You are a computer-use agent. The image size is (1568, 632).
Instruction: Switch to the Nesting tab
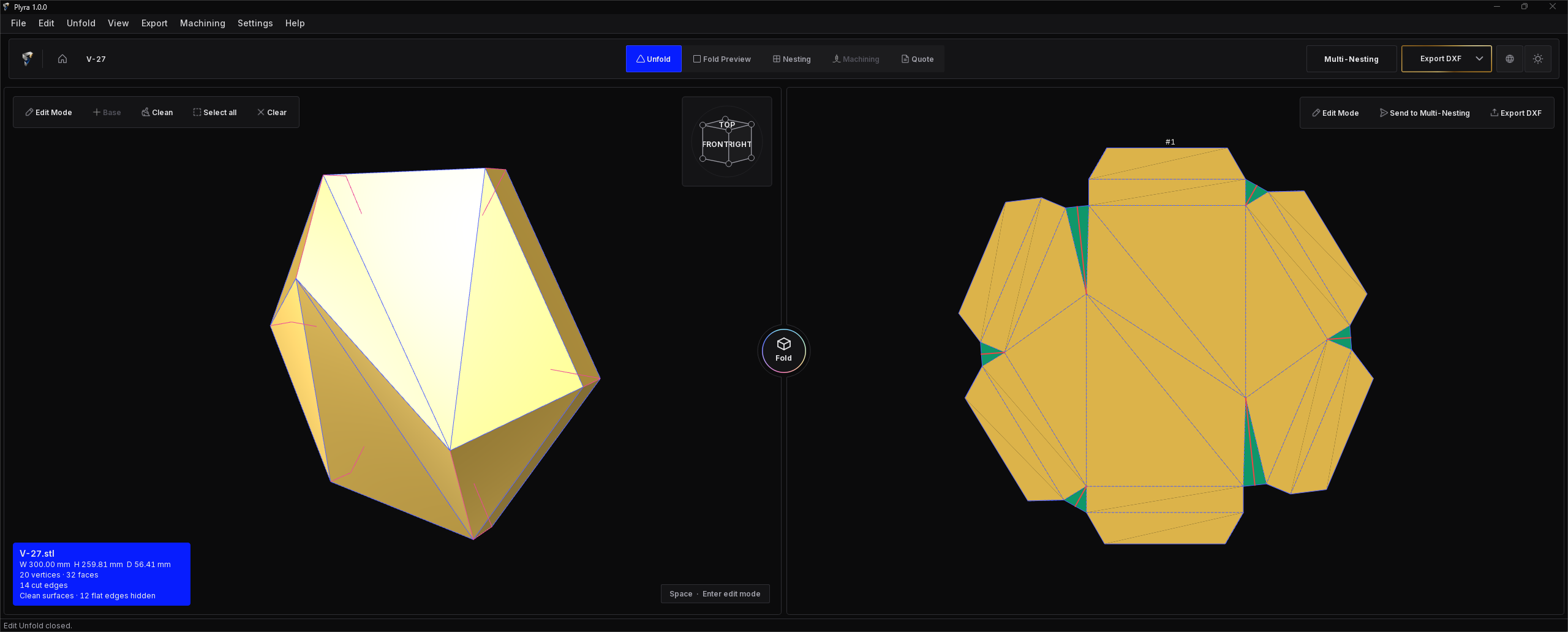tap(791, 59)
